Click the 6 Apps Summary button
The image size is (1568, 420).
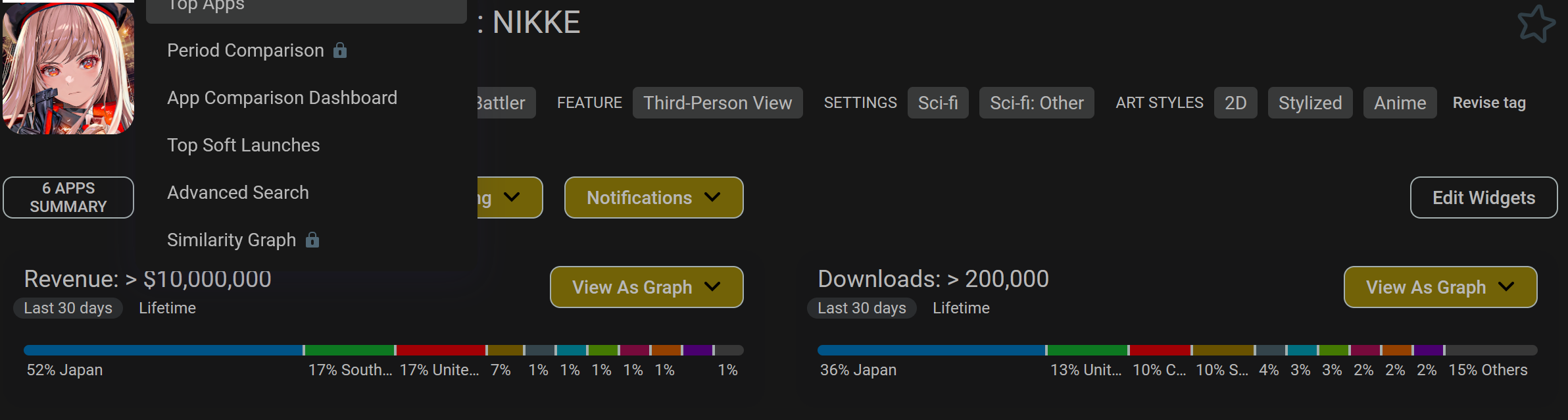[68, 197]
